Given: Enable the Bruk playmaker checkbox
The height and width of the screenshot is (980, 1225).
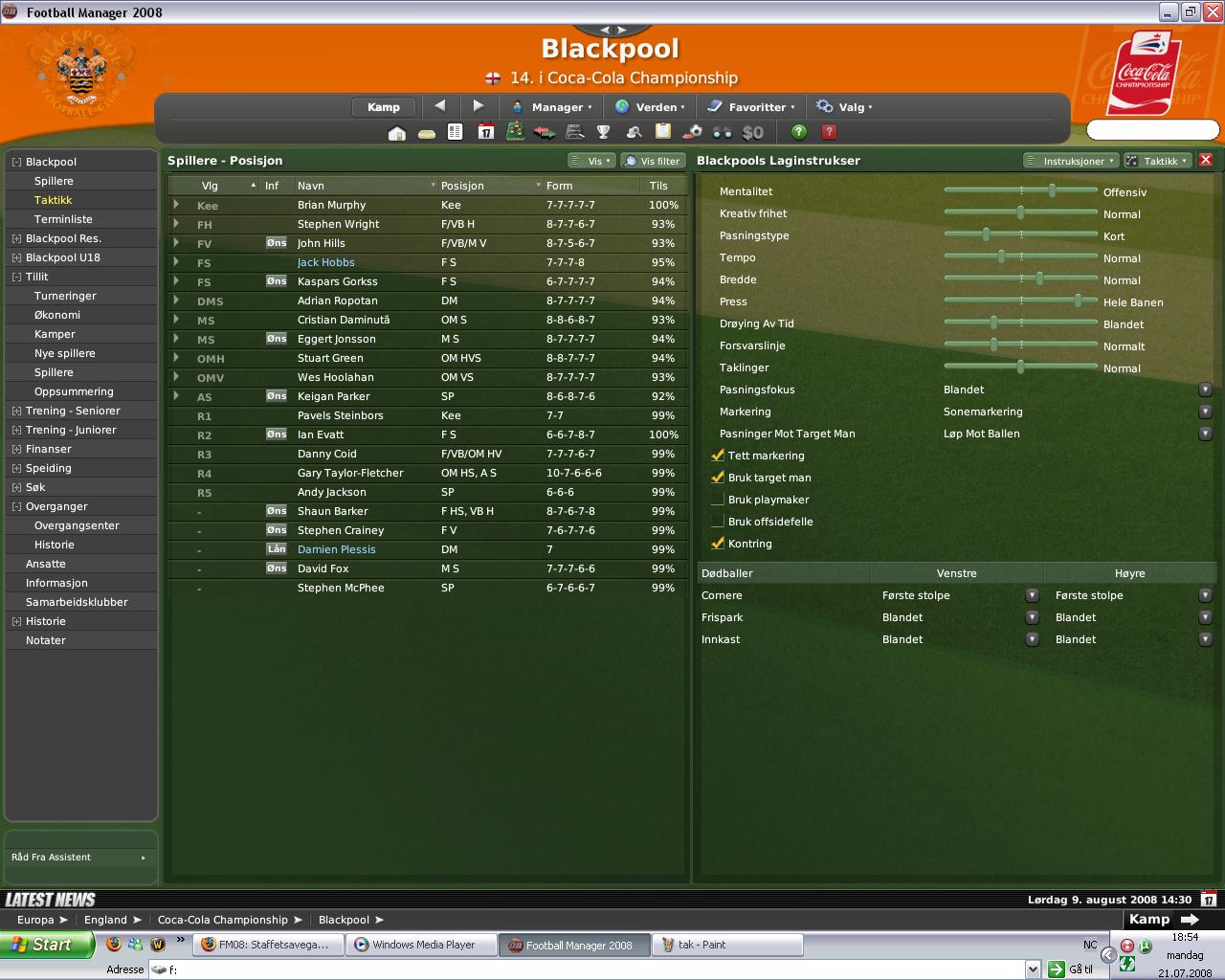Looking at the screenshot, I should coord(718,500).
